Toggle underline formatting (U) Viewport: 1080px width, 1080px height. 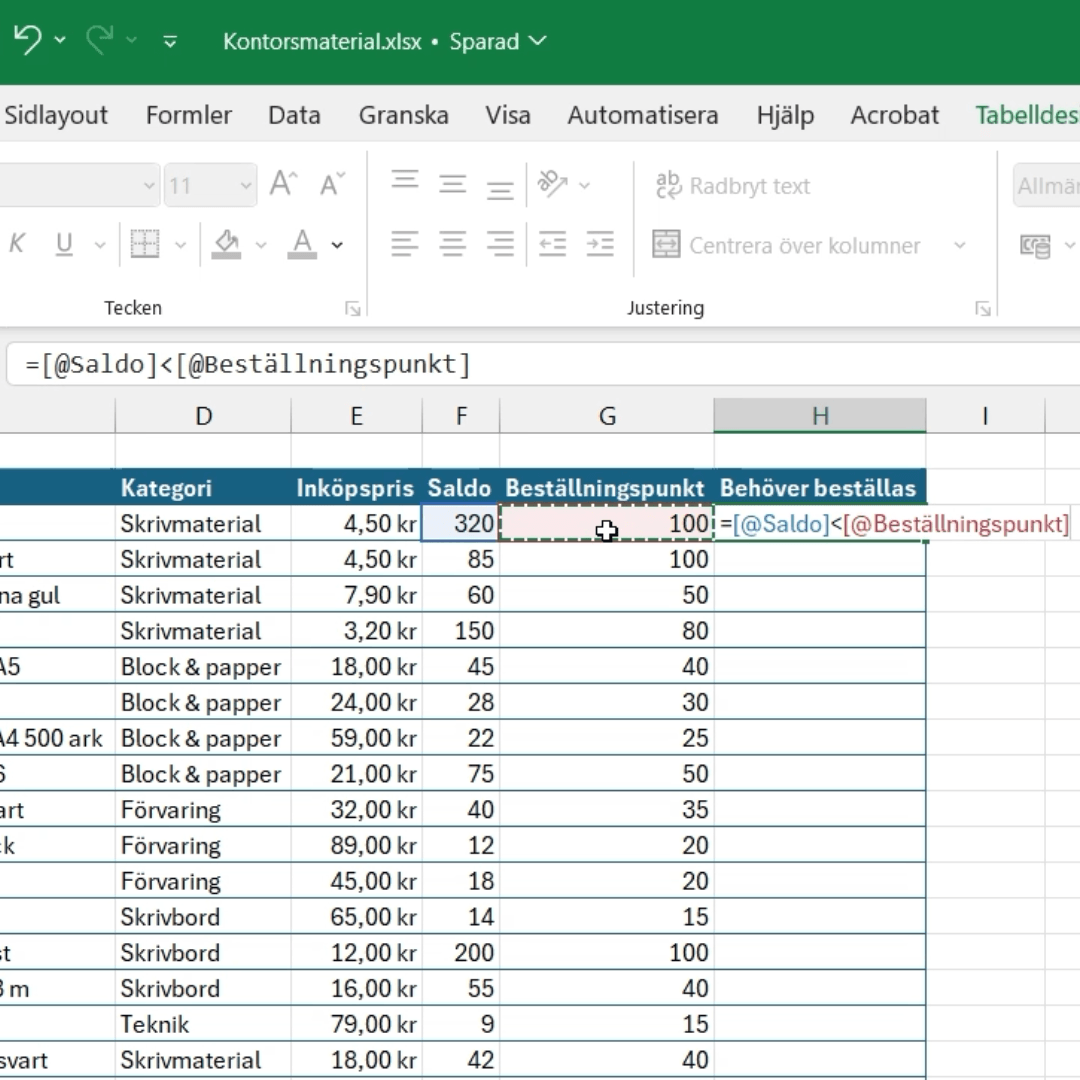[x=65, y=245]
